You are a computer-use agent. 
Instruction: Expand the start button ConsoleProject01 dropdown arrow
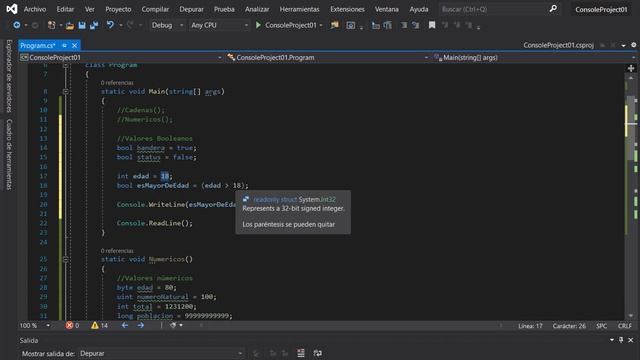[321, 25]
